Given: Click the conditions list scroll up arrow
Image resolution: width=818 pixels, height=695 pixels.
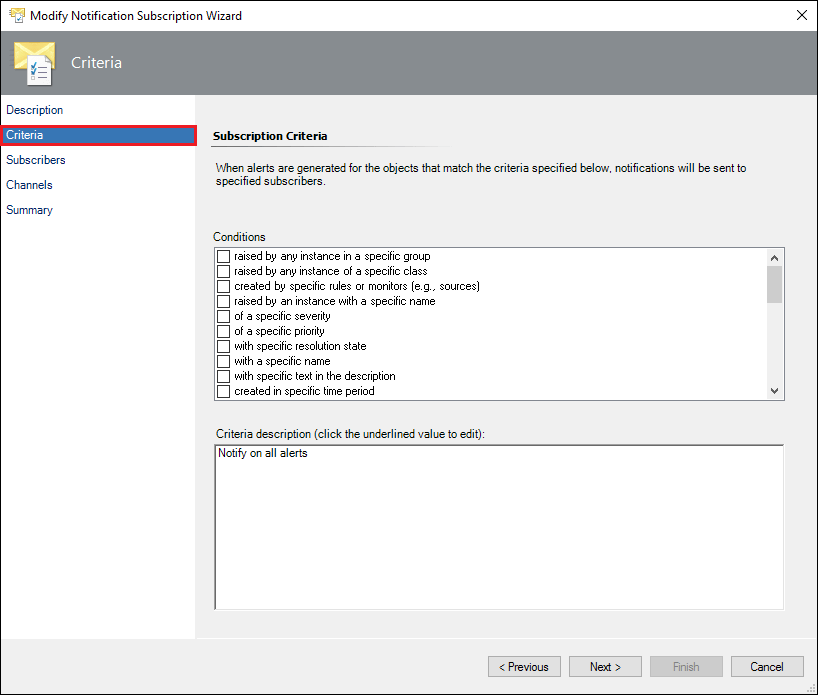Looking at the screenshot, I should click(x=774, y=258).
